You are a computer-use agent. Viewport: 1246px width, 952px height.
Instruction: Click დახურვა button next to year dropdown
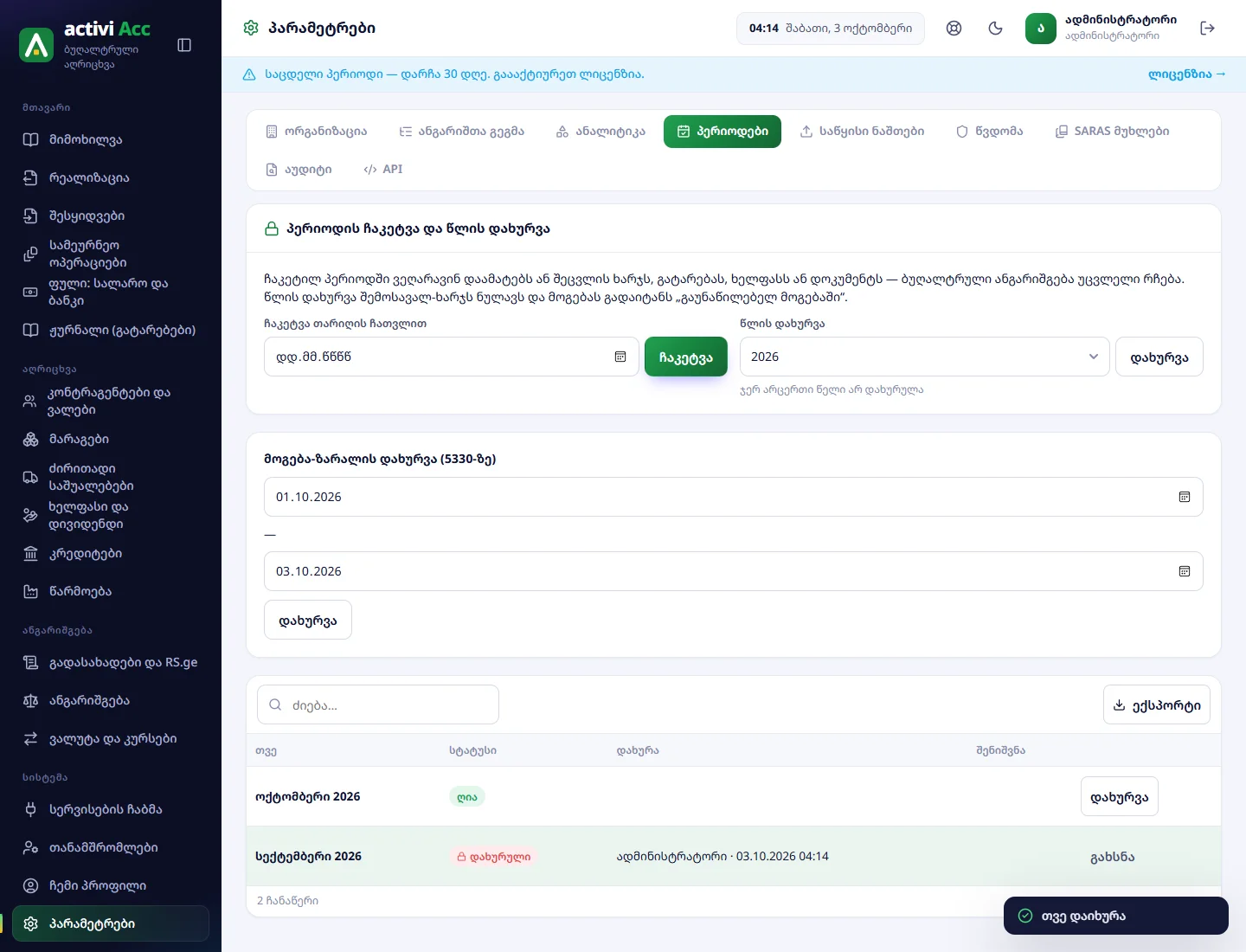coord(1159,357)
